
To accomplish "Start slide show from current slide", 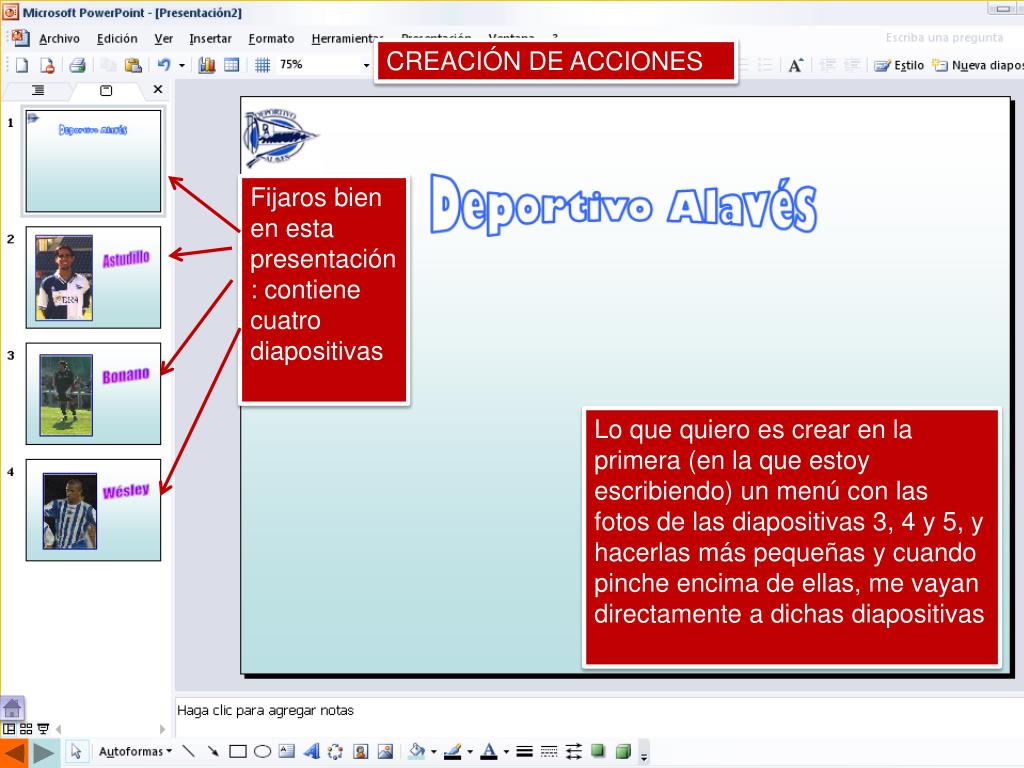I will tap(43, 729).
